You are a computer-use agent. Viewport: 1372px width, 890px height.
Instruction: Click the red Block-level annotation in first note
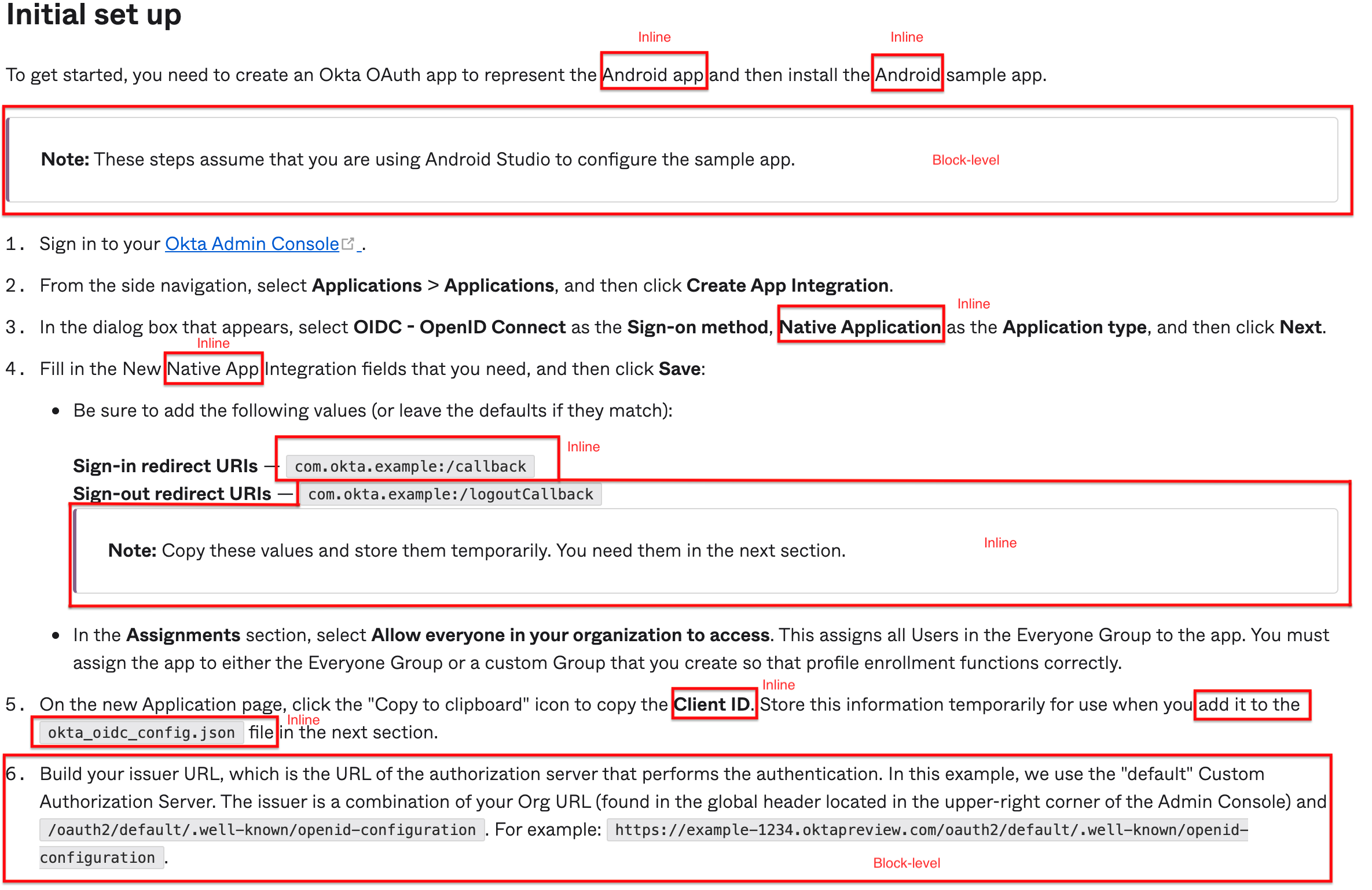click(965, 160)
